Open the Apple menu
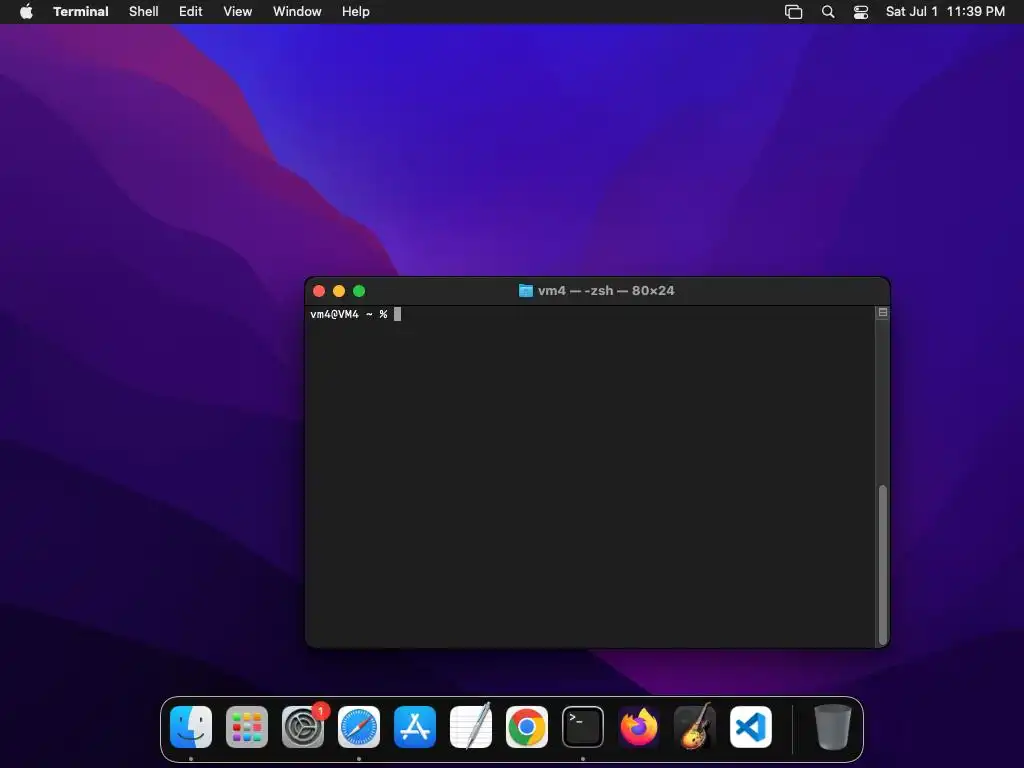 tap(26, 12)
